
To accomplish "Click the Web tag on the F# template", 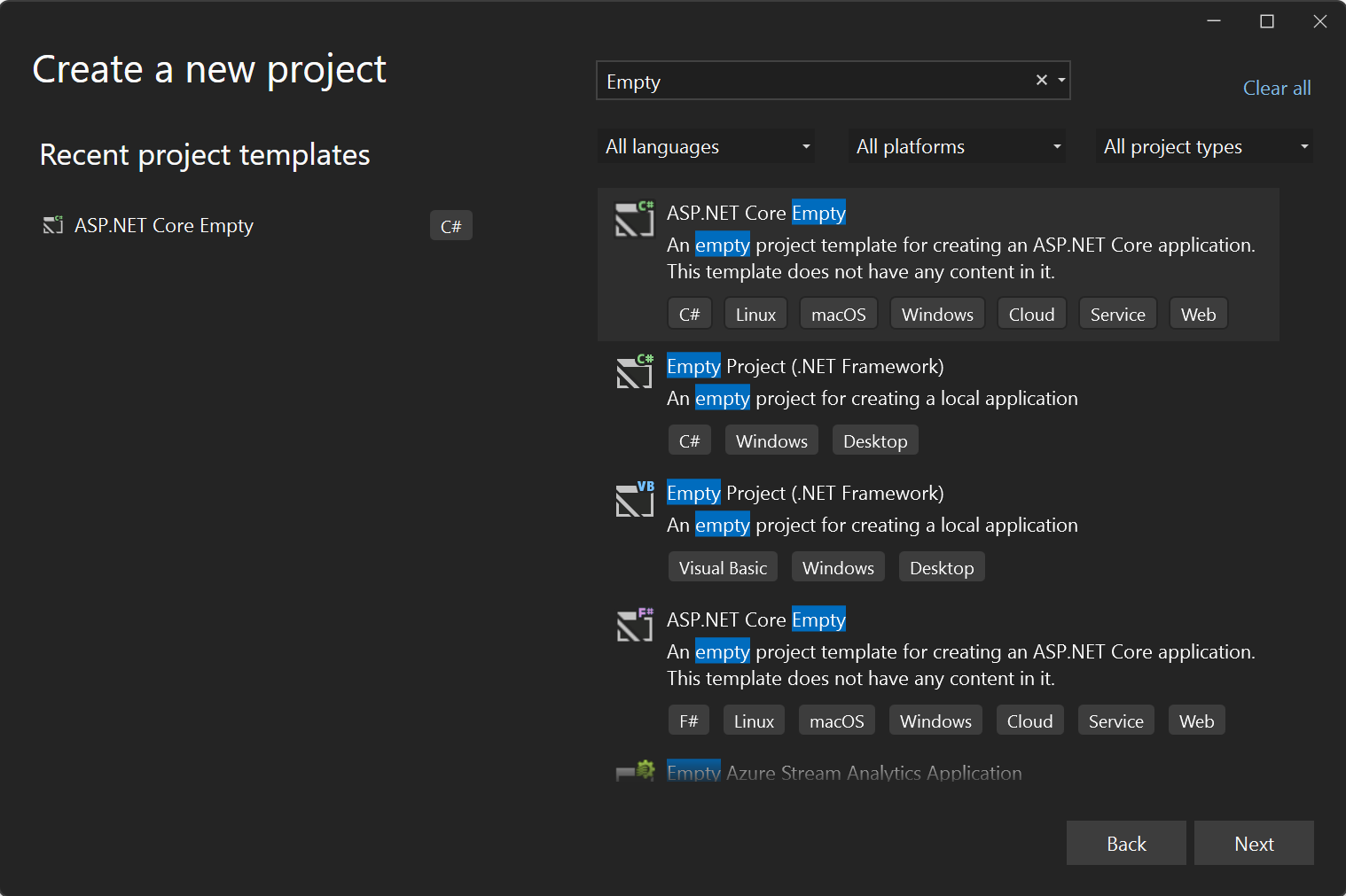I will point(1197,721).
